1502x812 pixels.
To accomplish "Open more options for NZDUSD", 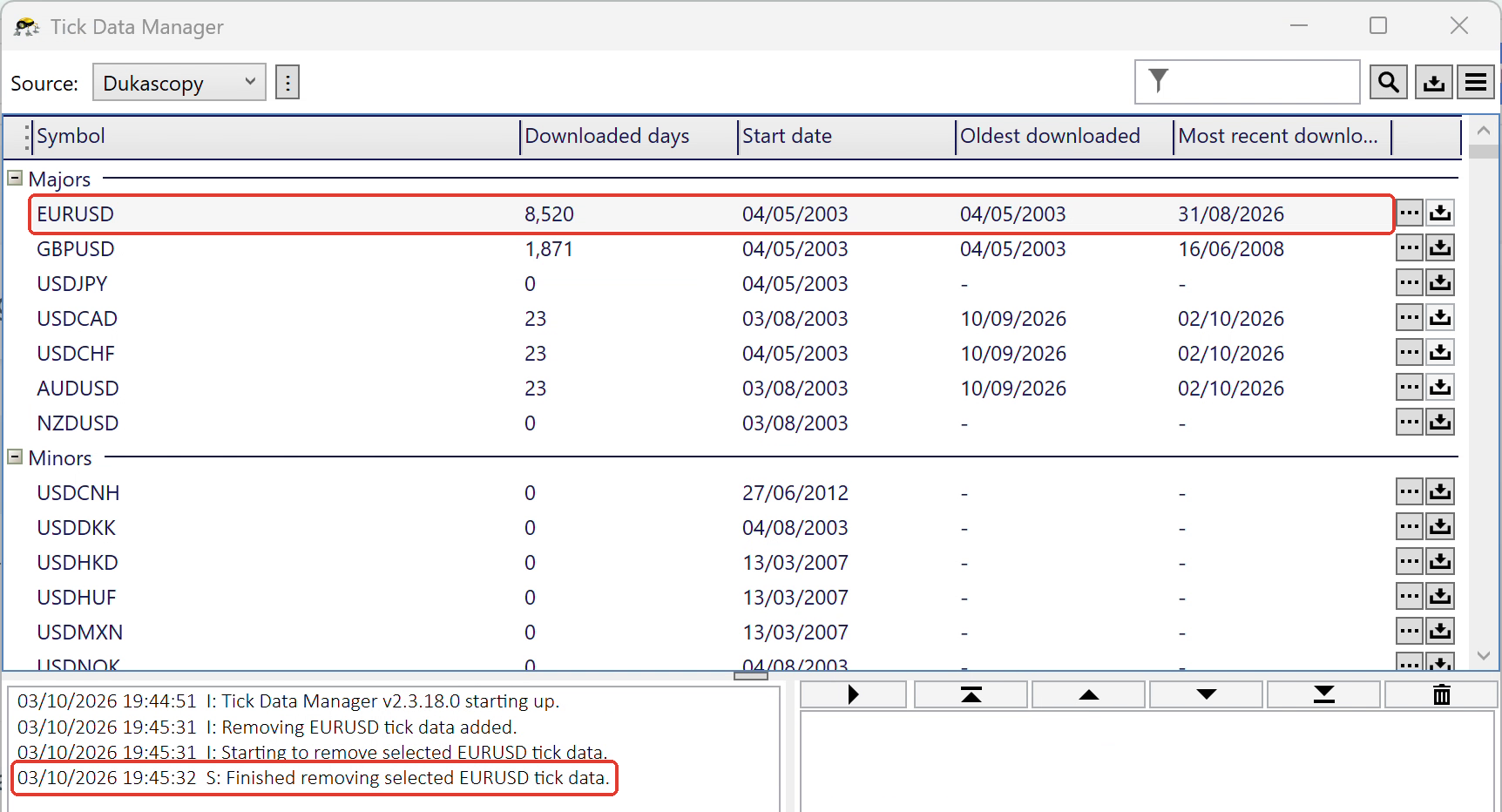I will click(1410, 423).
